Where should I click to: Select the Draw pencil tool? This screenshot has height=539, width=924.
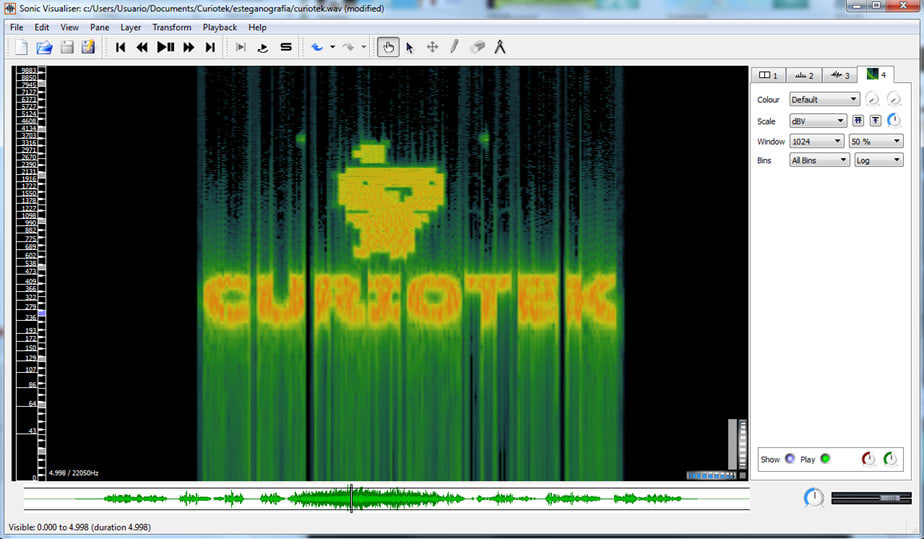click(454, 47)
